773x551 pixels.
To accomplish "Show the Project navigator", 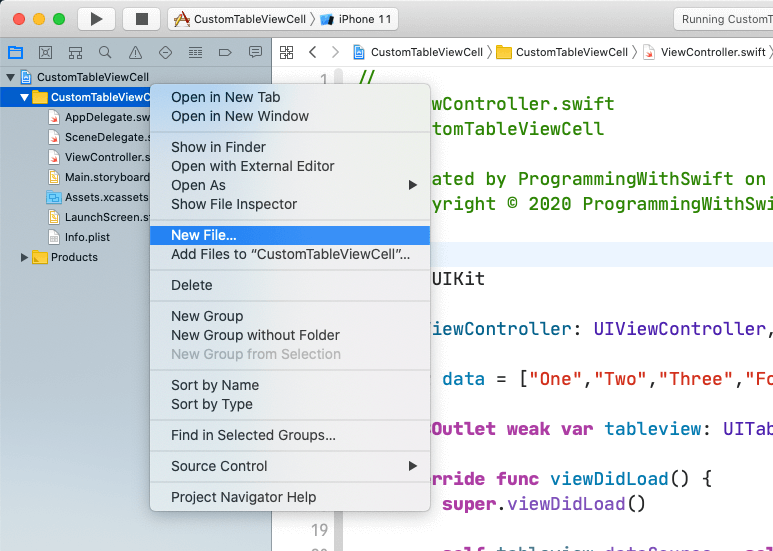I will tap(15, 52).
